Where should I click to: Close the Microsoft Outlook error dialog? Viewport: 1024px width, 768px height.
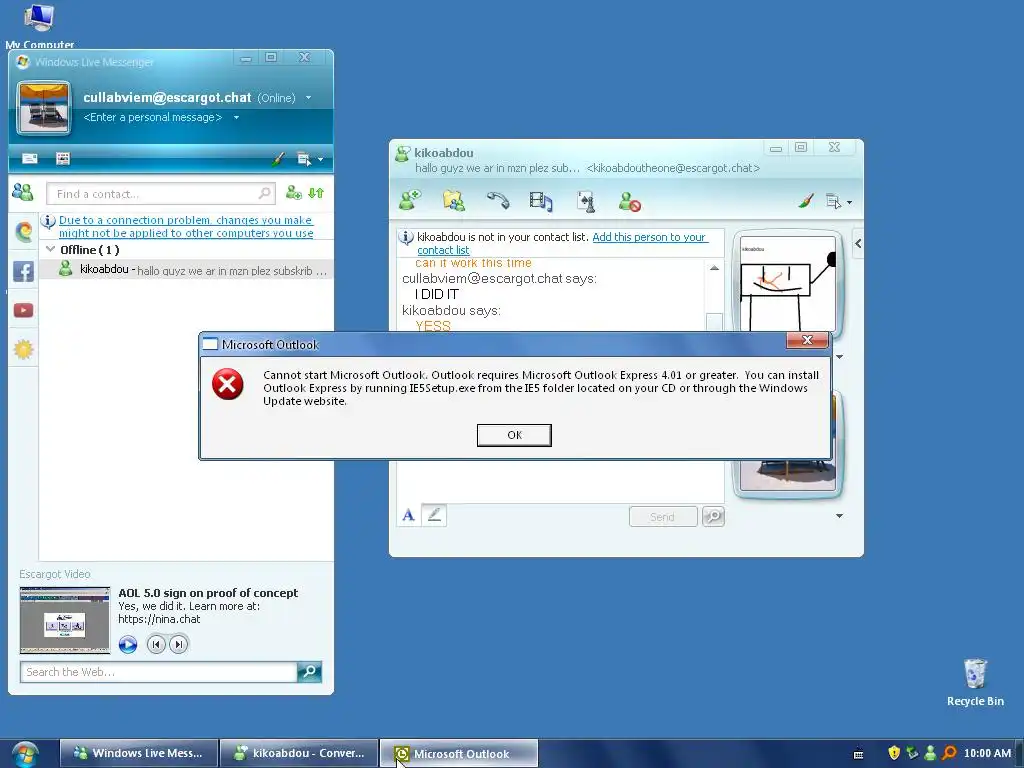807,340
